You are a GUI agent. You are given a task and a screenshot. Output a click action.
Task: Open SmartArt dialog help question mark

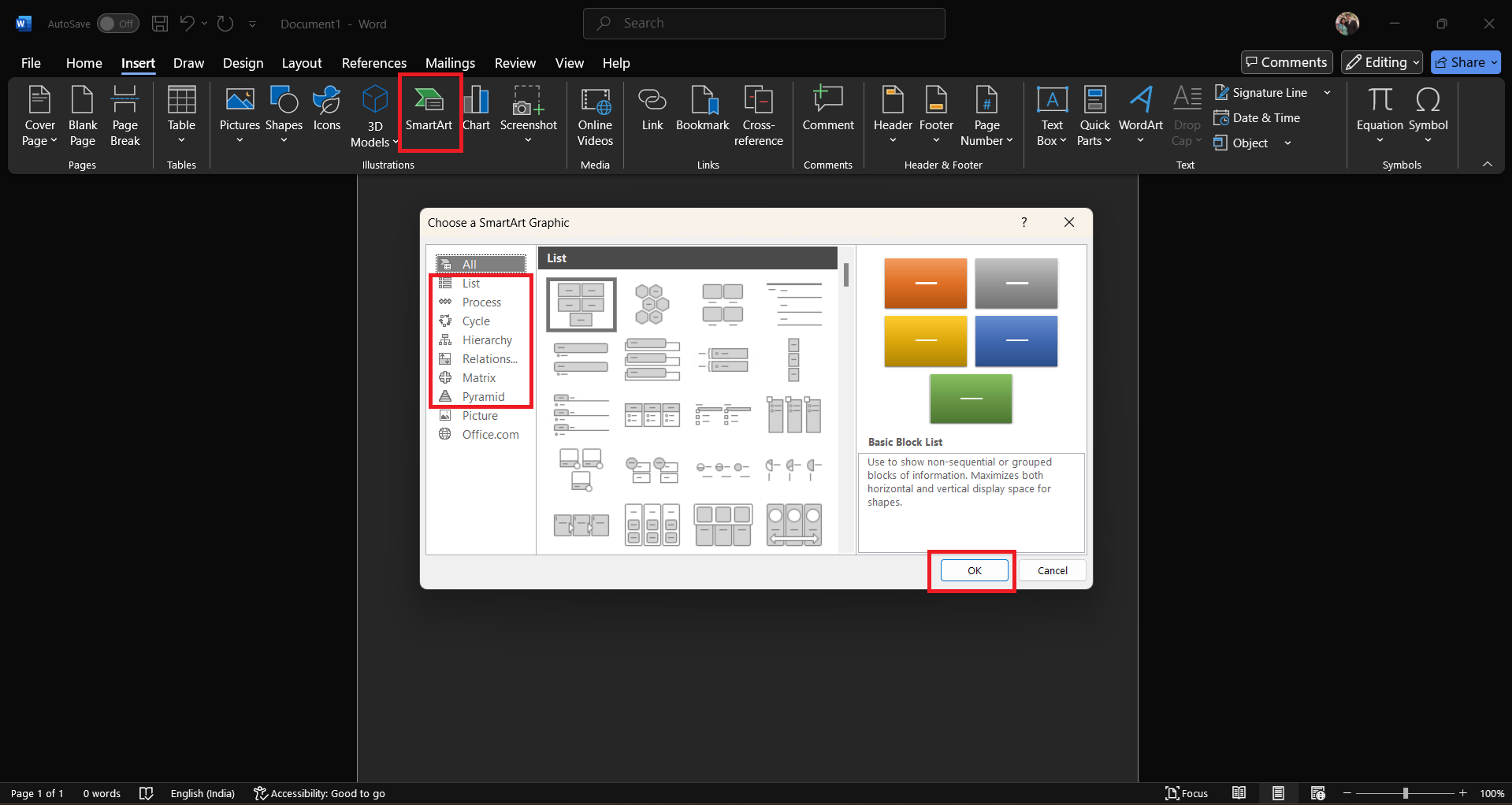point(1024,222)
